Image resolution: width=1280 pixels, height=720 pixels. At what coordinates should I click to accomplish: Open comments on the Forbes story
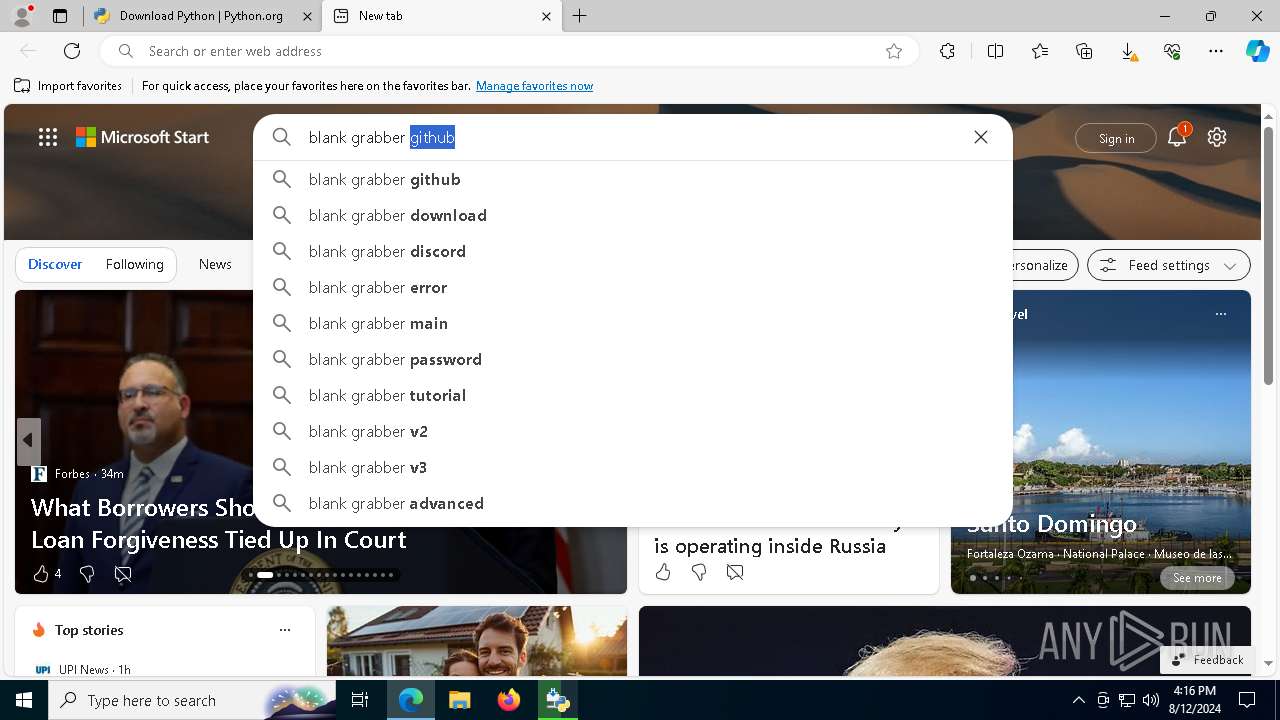pyautogui.click(x=123, y=574)
